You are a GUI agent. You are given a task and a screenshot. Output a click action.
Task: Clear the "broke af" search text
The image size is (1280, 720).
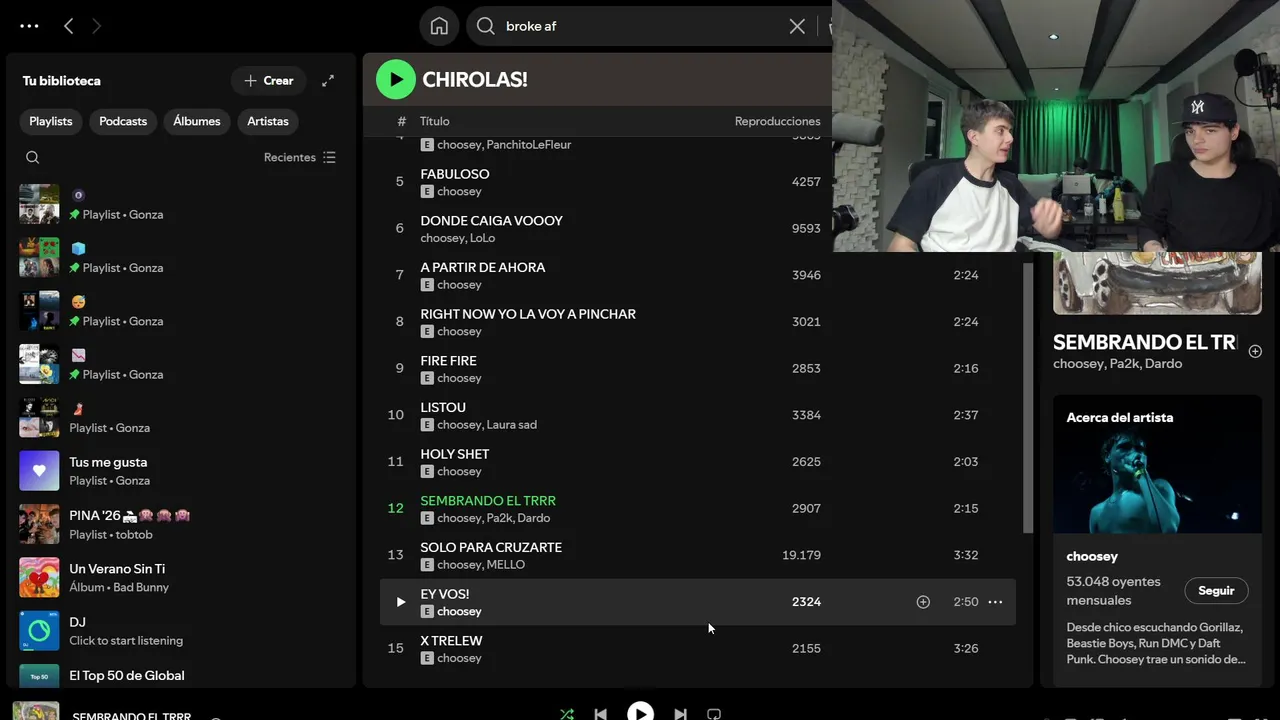797,26
